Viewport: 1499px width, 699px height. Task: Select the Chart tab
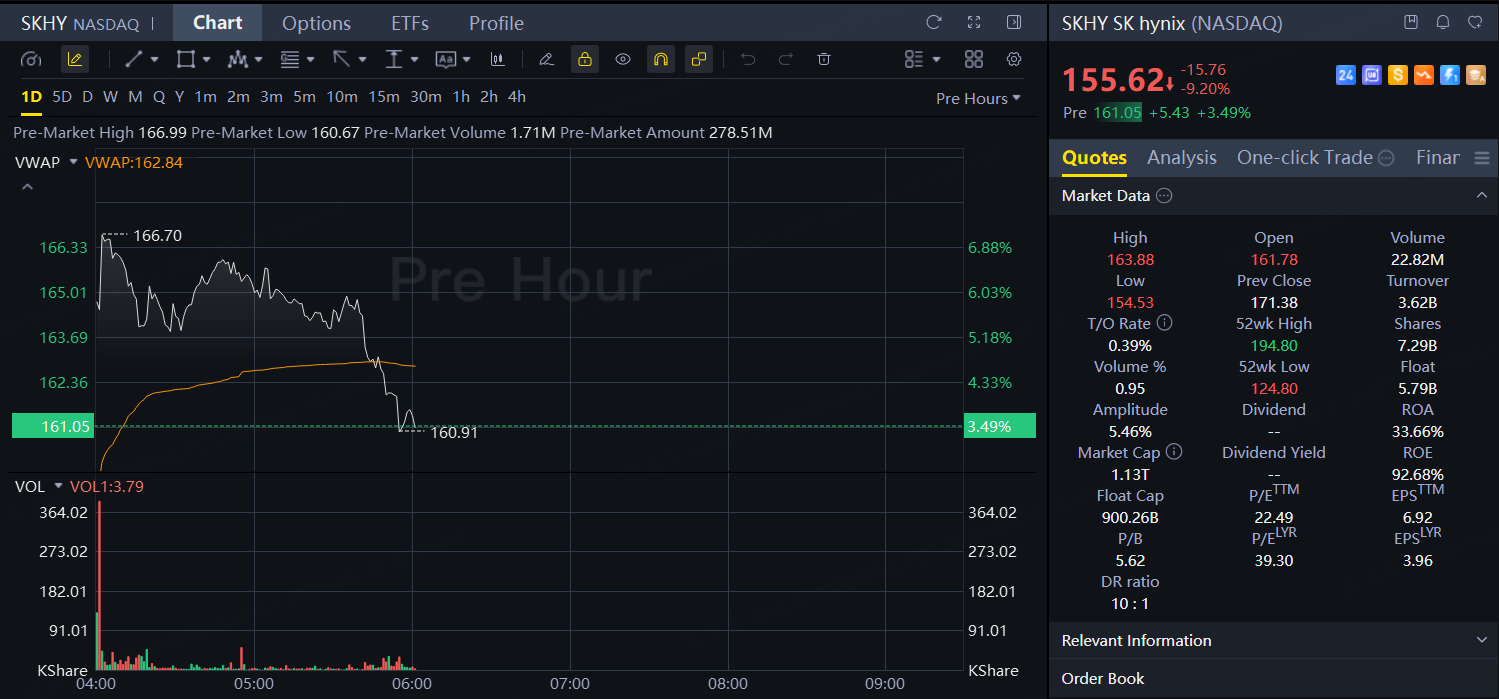click(x=217, y=22)
